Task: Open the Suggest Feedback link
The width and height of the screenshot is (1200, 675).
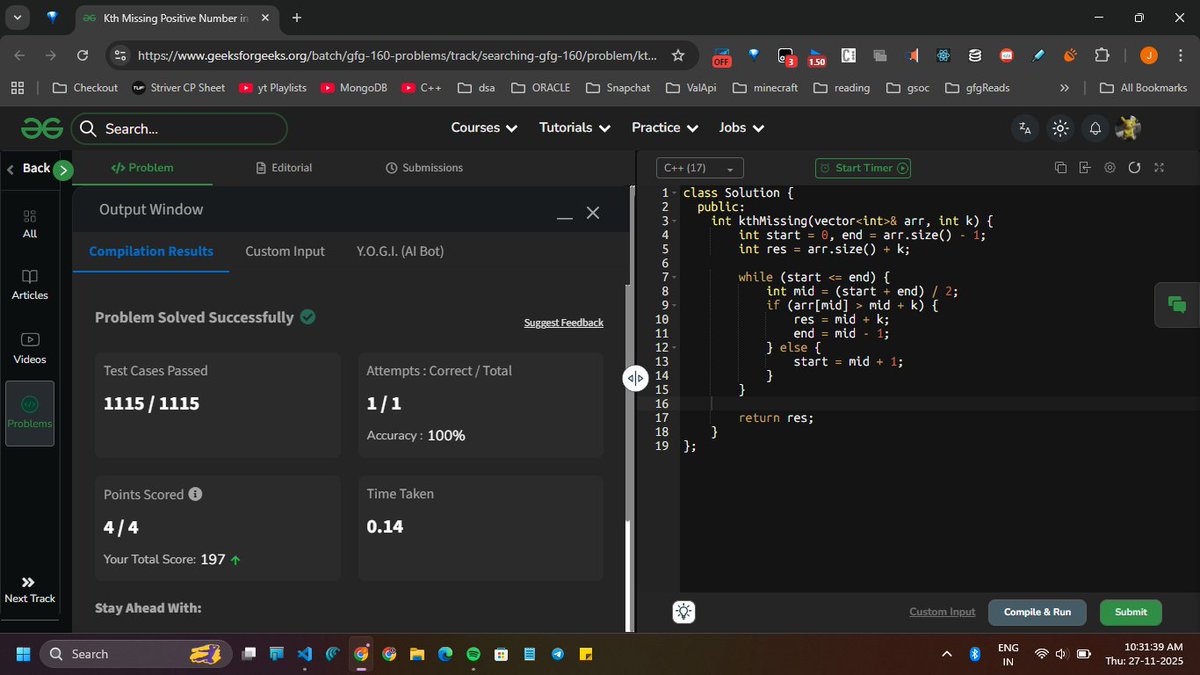Action: pos(563,322)
